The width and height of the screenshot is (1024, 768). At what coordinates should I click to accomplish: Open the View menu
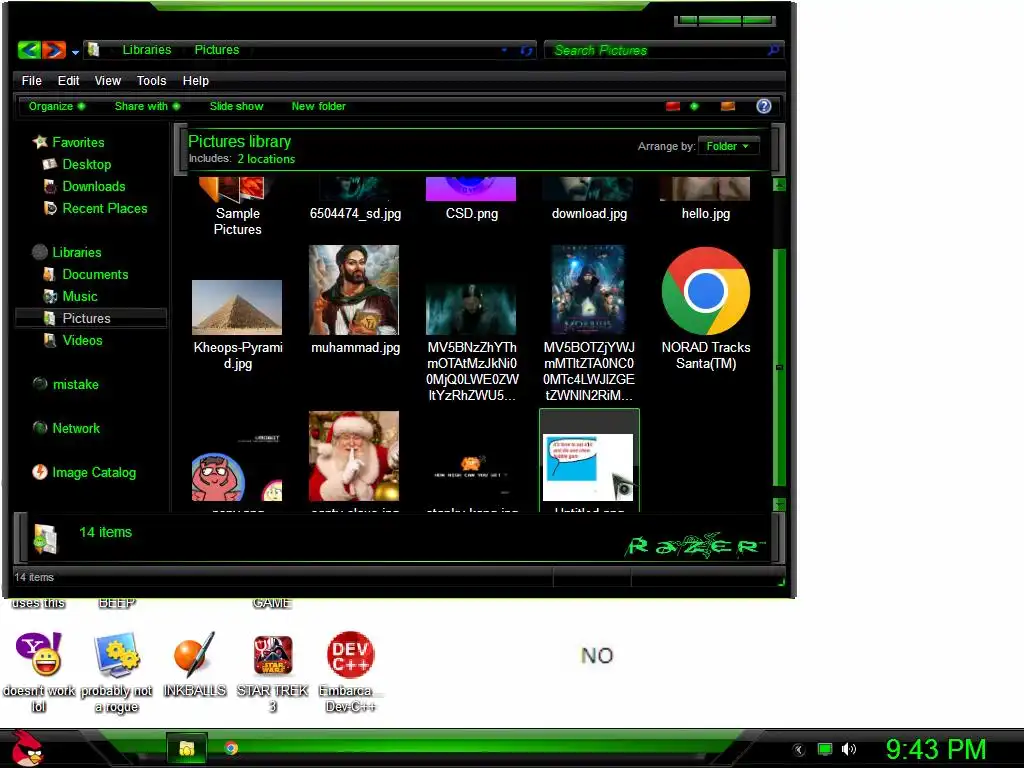point(108,81)
